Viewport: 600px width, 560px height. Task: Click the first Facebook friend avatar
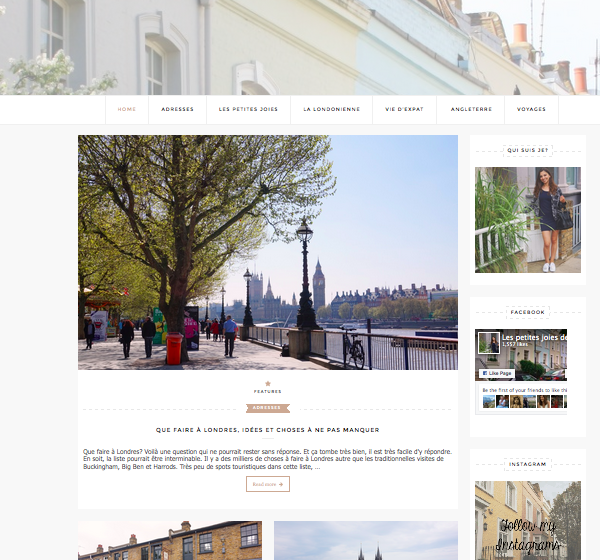(x=488, y=401)
